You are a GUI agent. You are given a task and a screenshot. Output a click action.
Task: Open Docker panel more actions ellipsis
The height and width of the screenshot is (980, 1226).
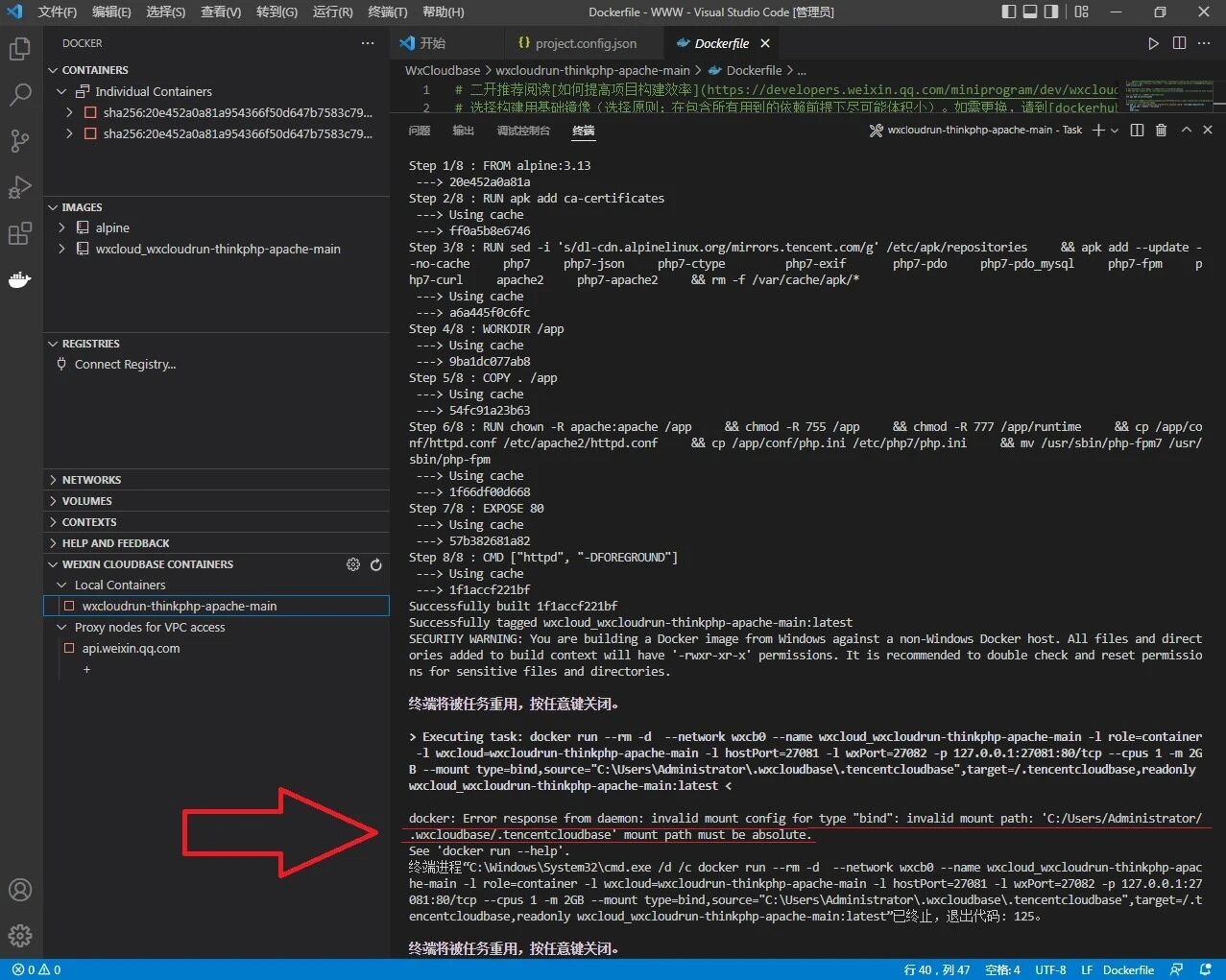368,43
